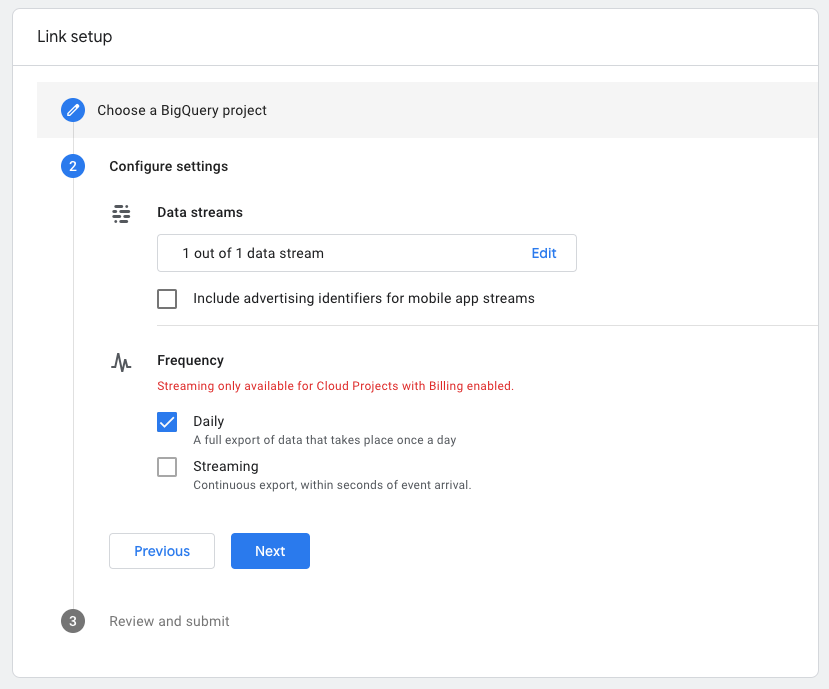Image resolution: width=829 pixels, height=689 pixels.
Task: Click Edit for the data streams
Action: point(544,253)
